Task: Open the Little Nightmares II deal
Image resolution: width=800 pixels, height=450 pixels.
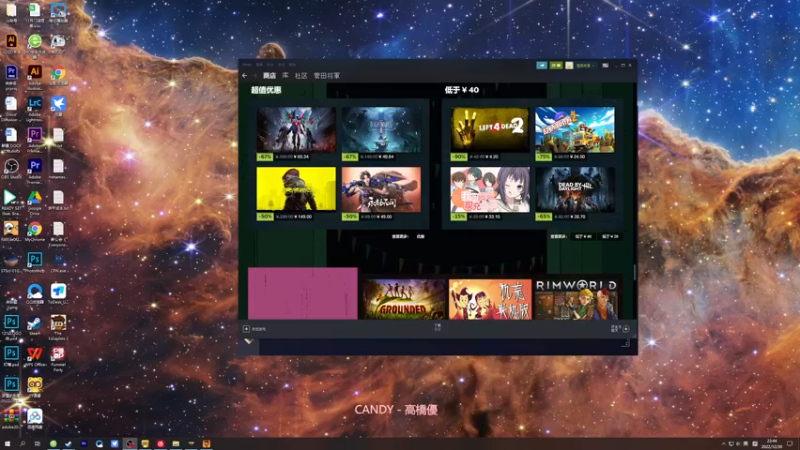Action: (x=382, y=130)
